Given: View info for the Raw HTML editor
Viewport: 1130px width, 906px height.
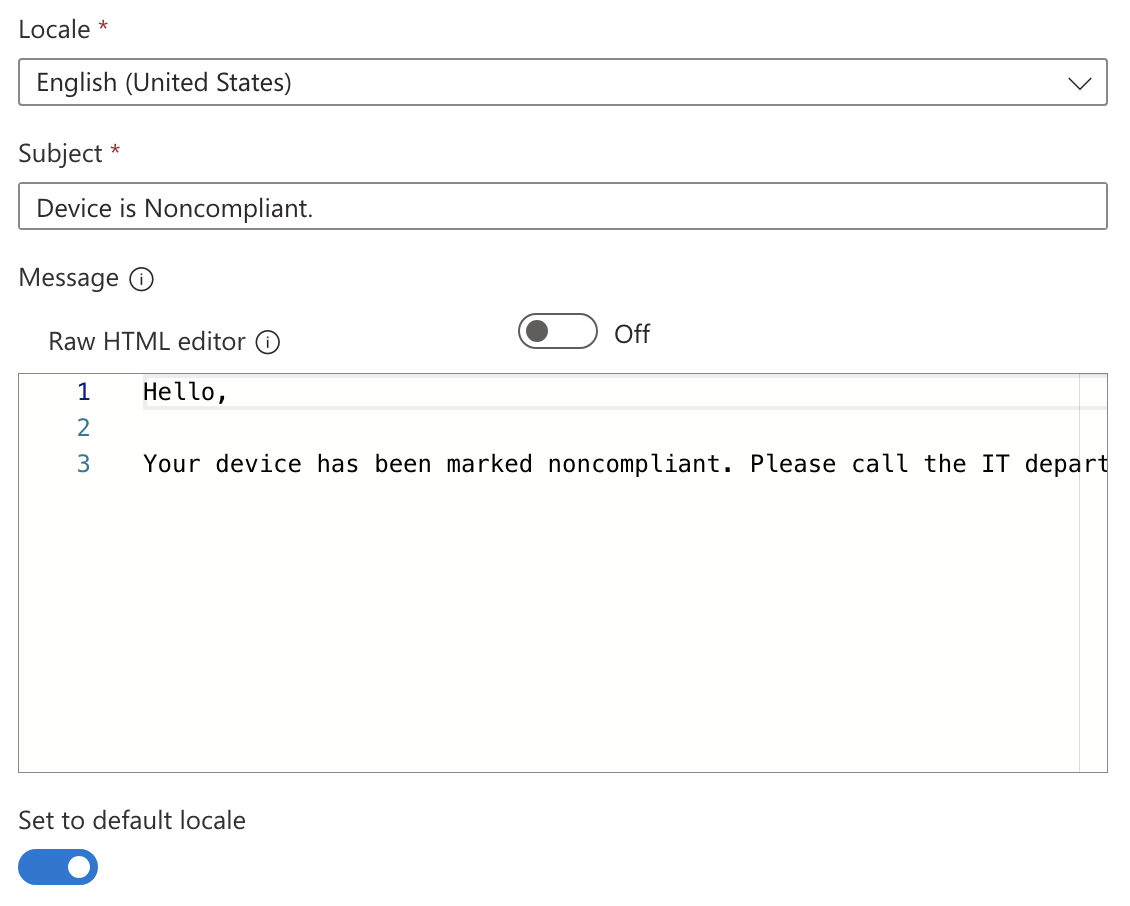Looking at the screenshot, I should [x=268, y=342].
